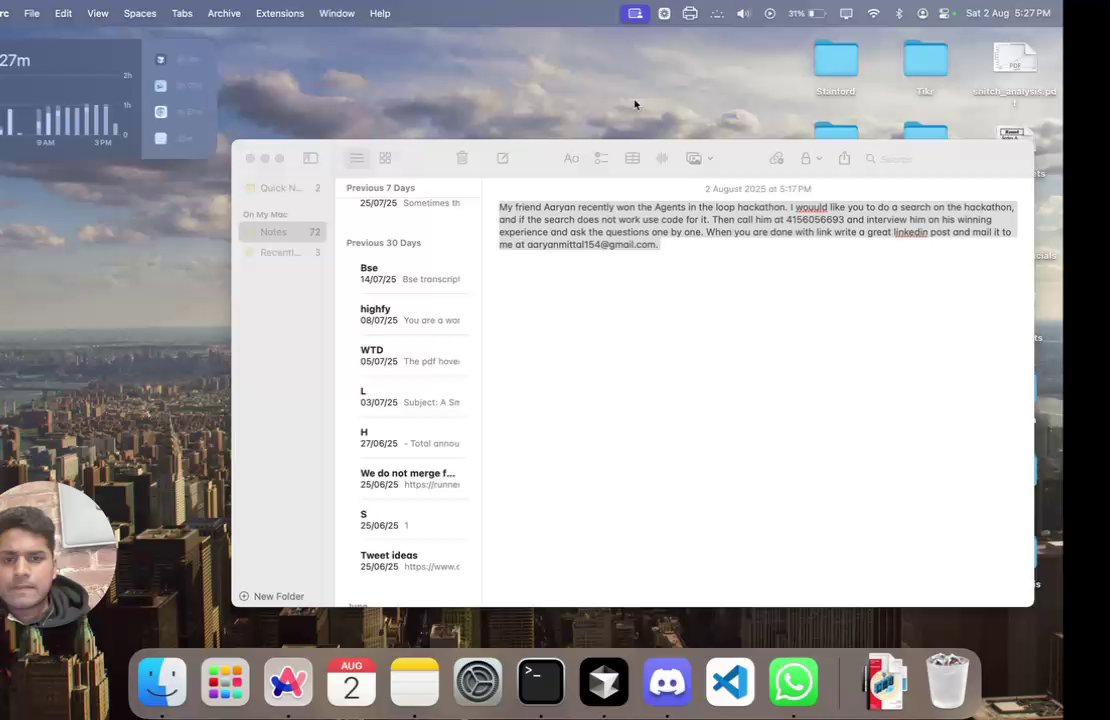Open the WTD note

[x=410, y=355]
